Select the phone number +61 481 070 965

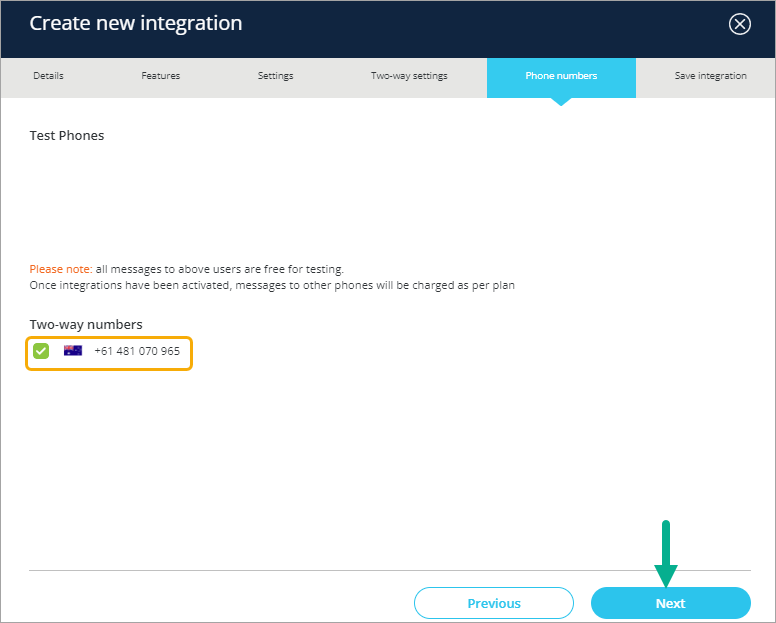point(137,351)
